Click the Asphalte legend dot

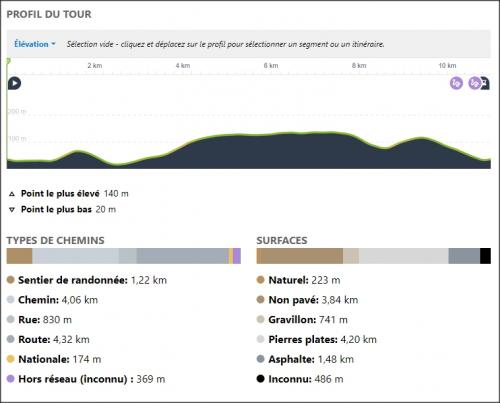pos(261,359)
